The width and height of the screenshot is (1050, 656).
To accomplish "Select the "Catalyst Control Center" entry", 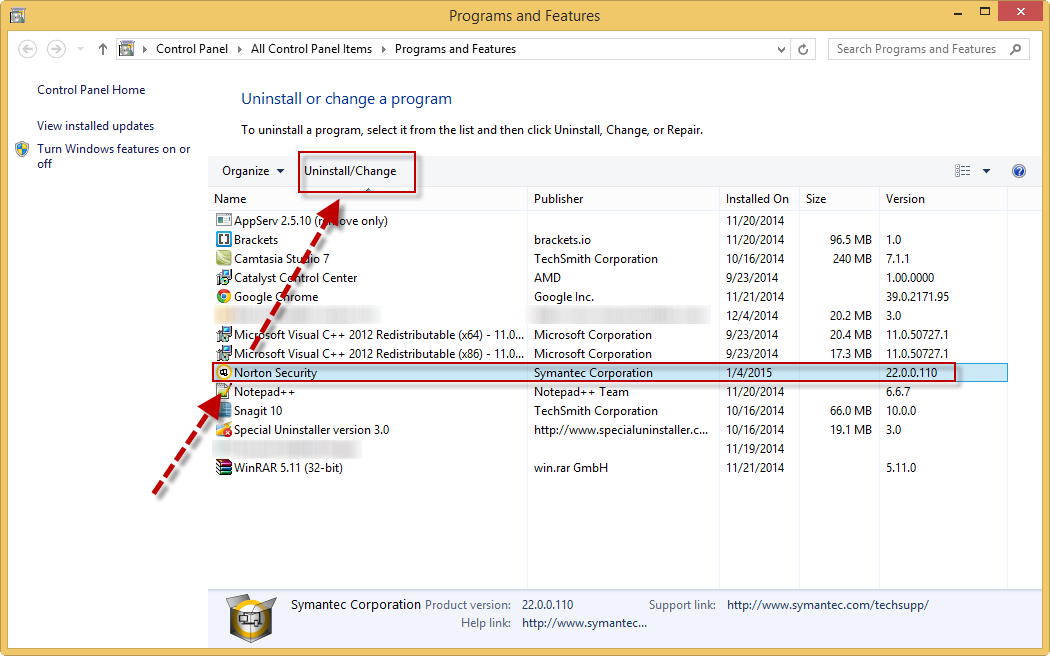I will coord(295,278).
